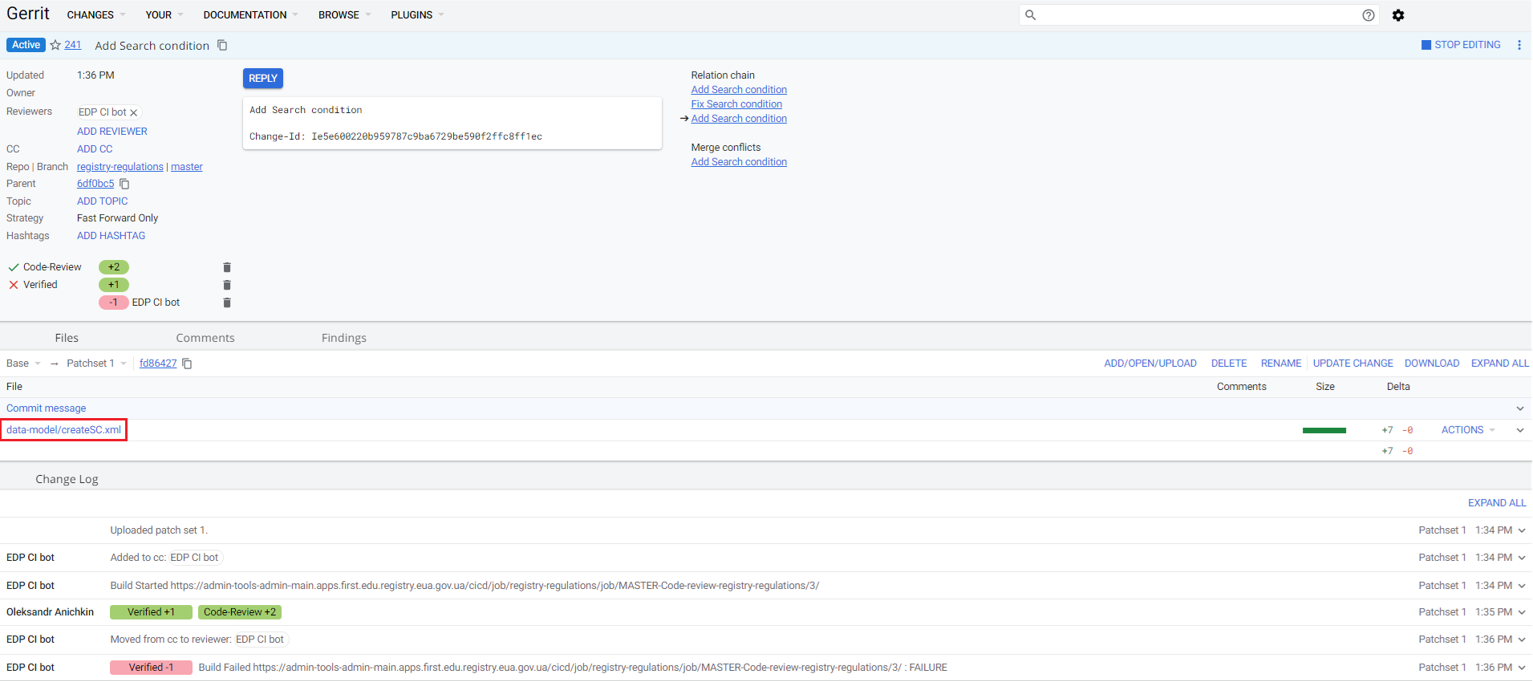1533x681 pixels.
Task: Open settings gear icon
Action: (x=1398, y=15)
